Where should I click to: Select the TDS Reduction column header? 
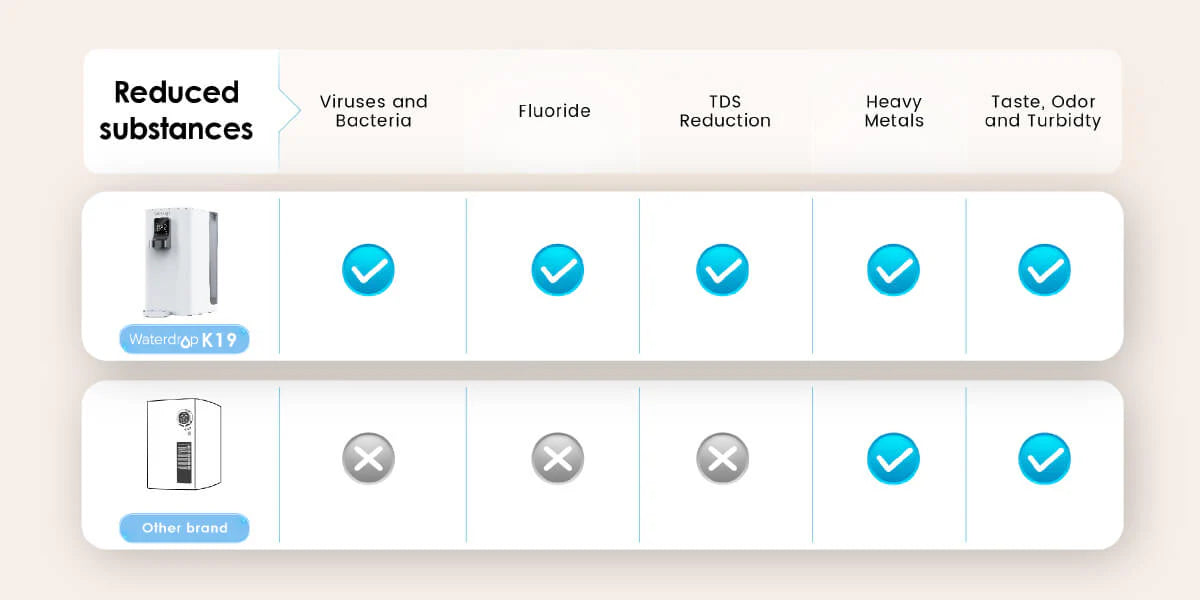[x=725, y=111]
